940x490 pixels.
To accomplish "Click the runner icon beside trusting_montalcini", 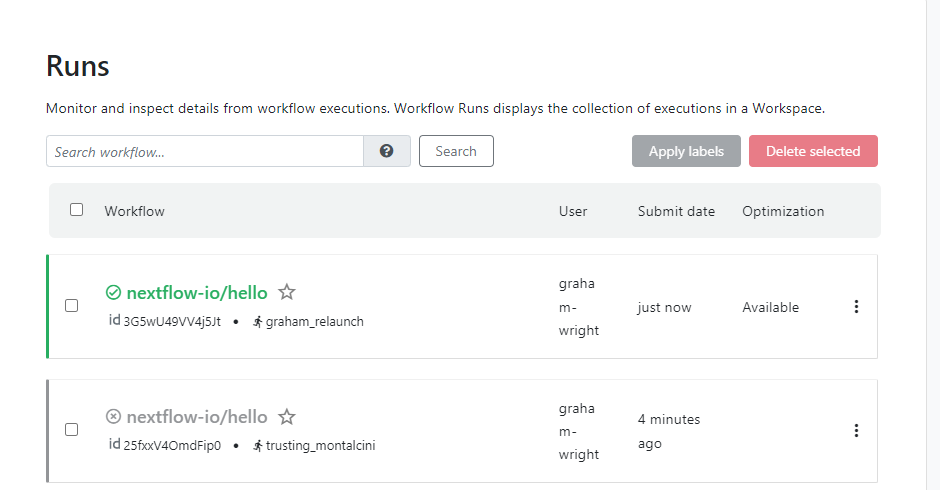I will coord(258,446).
